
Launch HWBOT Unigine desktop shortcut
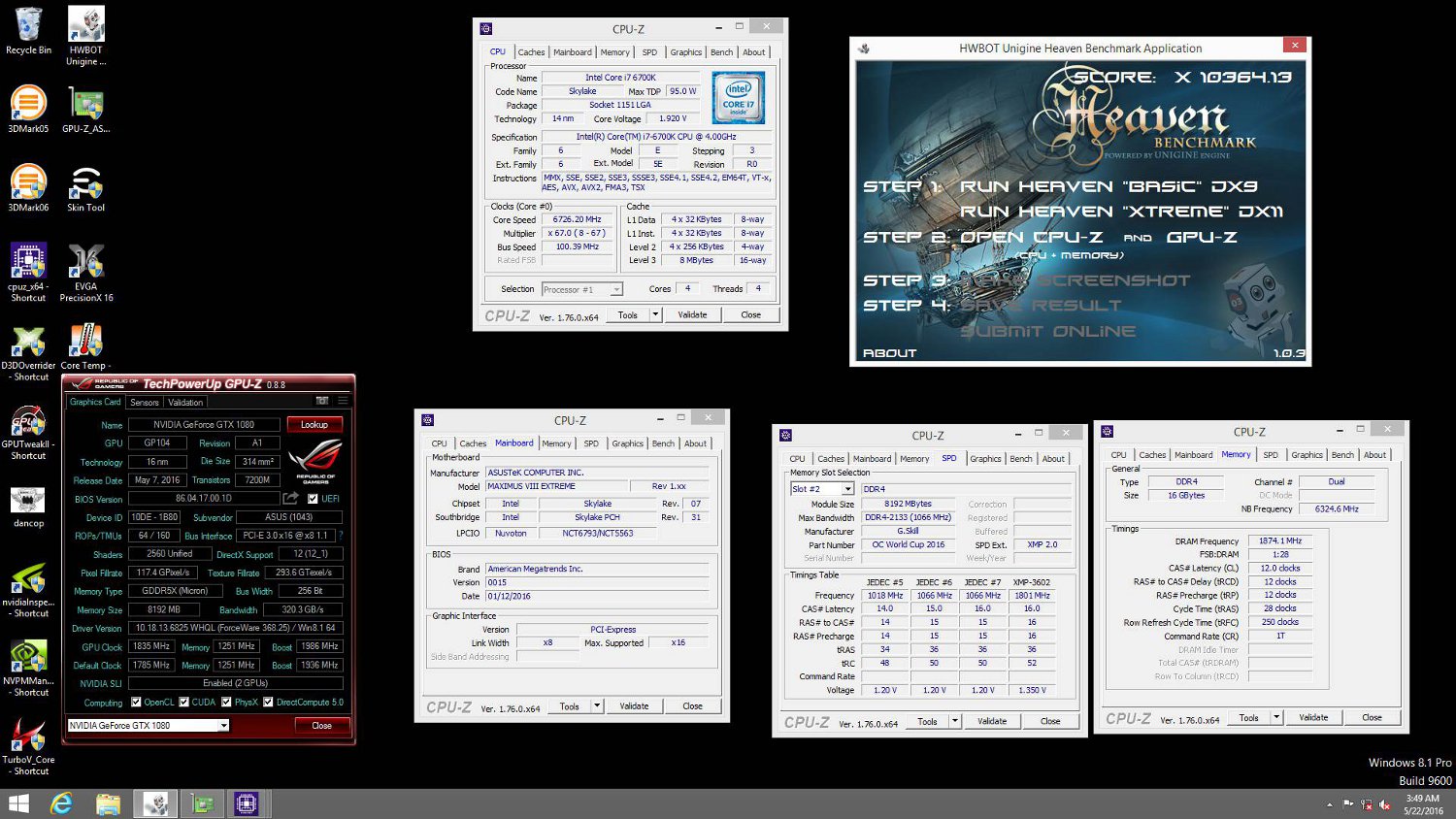coord(85,36)
